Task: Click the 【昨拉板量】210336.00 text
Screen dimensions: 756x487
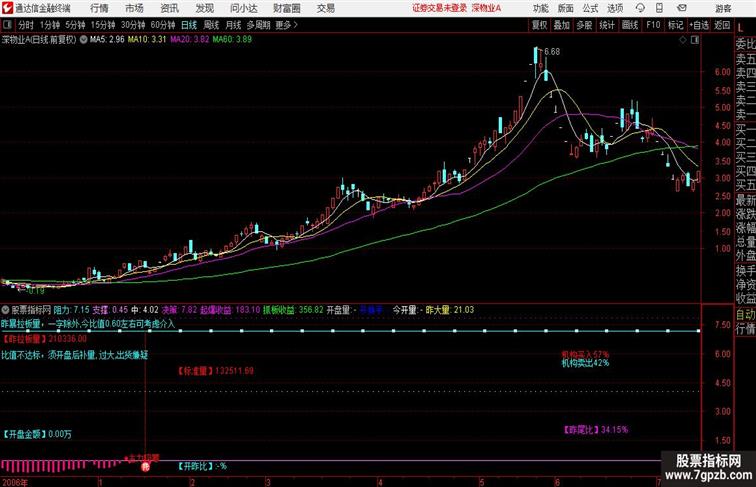Action: click(44, 339)
